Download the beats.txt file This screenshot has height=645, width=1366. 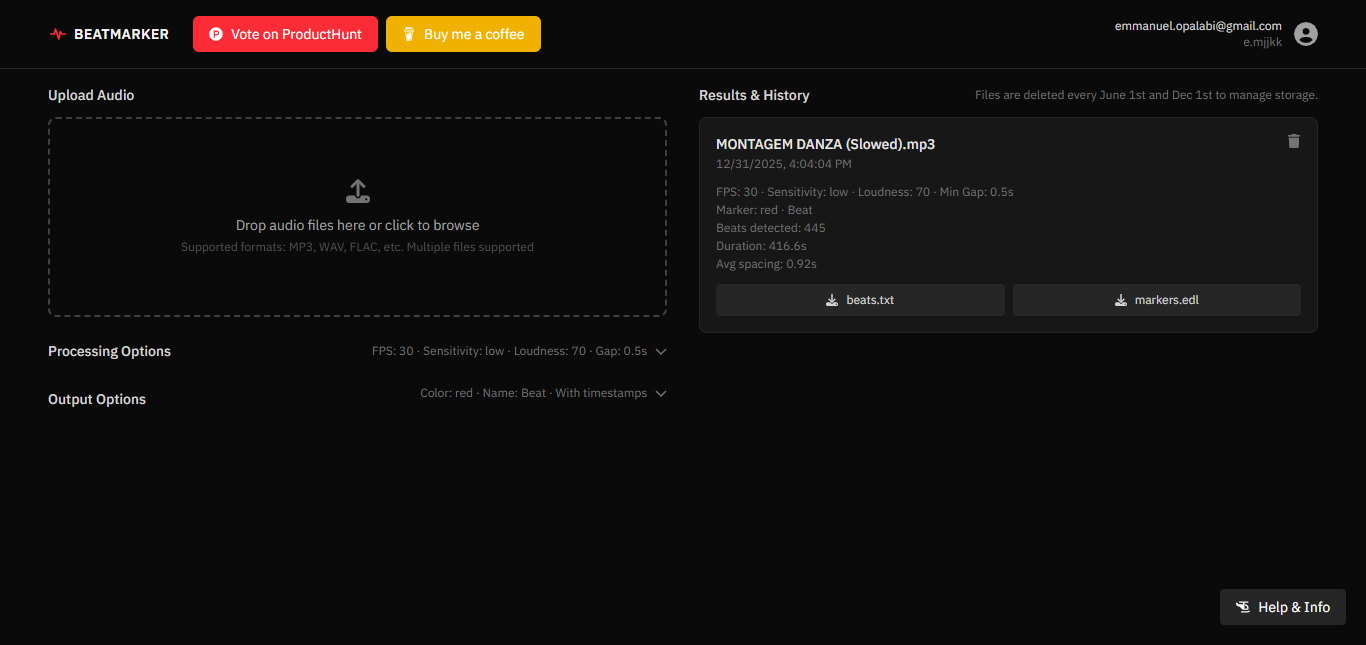point(859,299)
